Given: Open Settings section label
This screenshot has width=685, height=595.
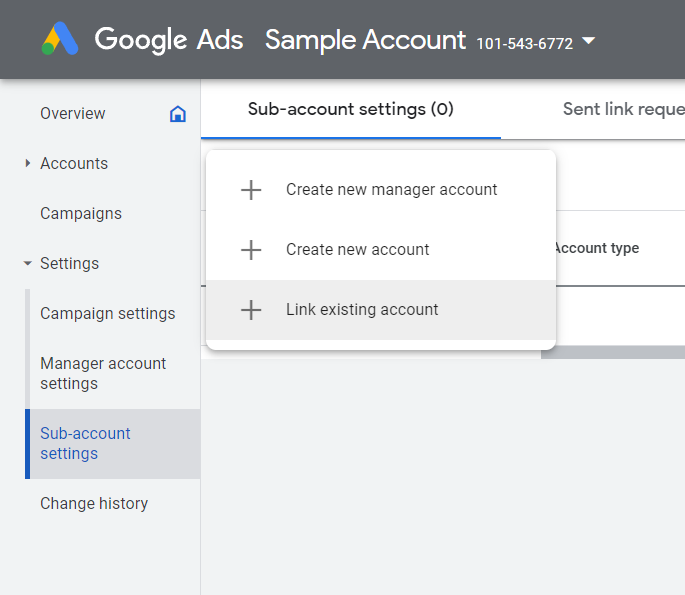Looking at the screenshot, I should point(69,263).
